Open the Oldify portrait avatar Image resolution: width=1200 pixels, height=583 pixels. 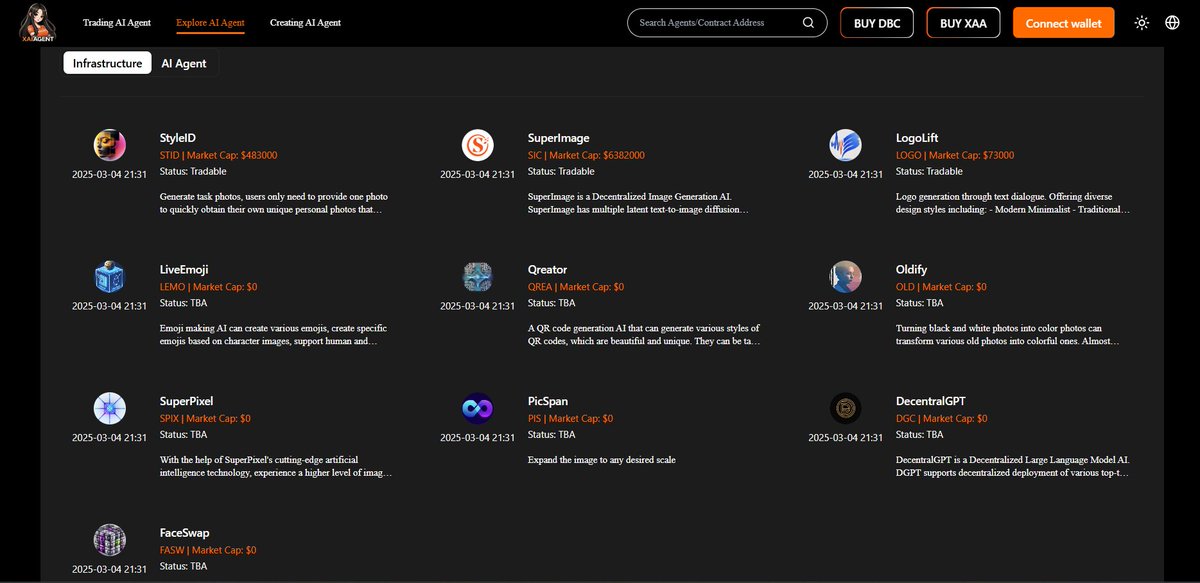coord(846,277)
